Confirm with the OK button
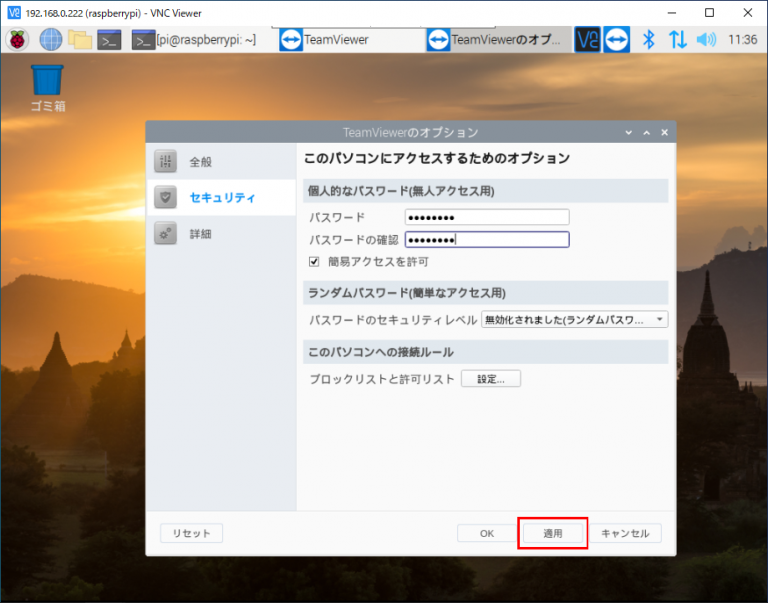This screenshot has height=603, width=768. pos(487,533)
